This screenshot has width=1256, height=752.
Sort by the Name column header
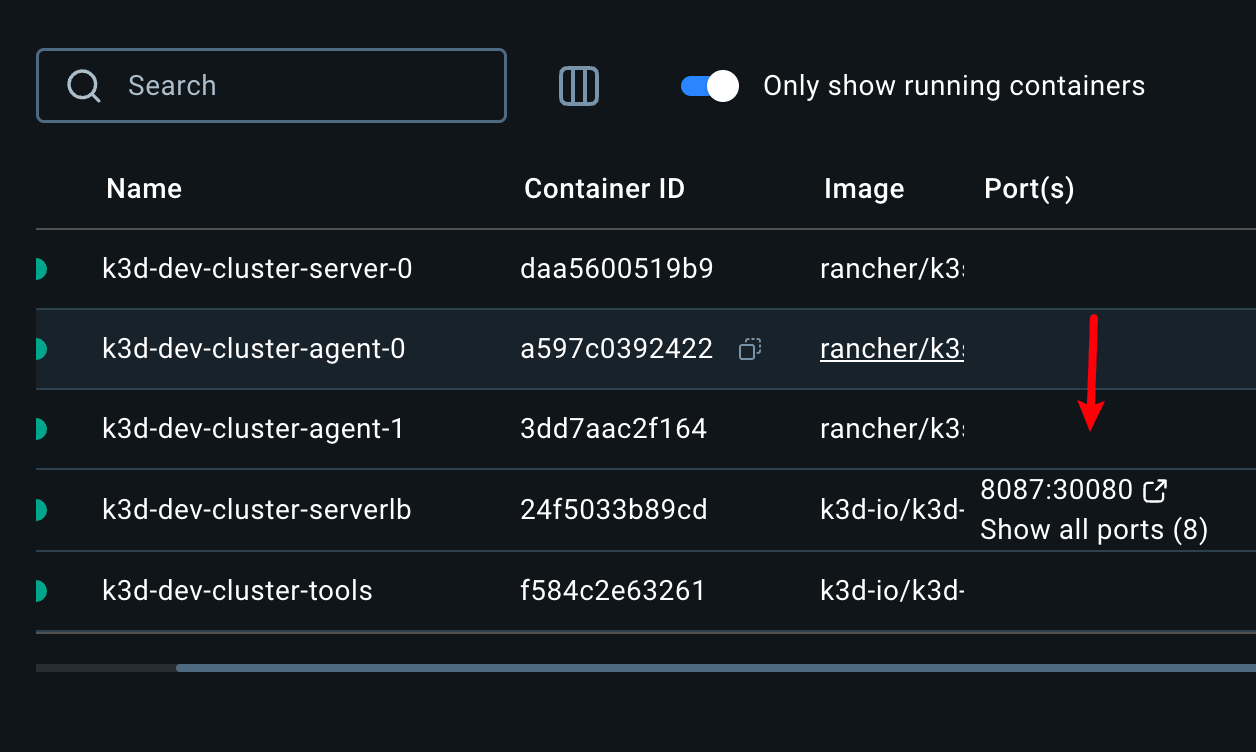tap(144, 189)
